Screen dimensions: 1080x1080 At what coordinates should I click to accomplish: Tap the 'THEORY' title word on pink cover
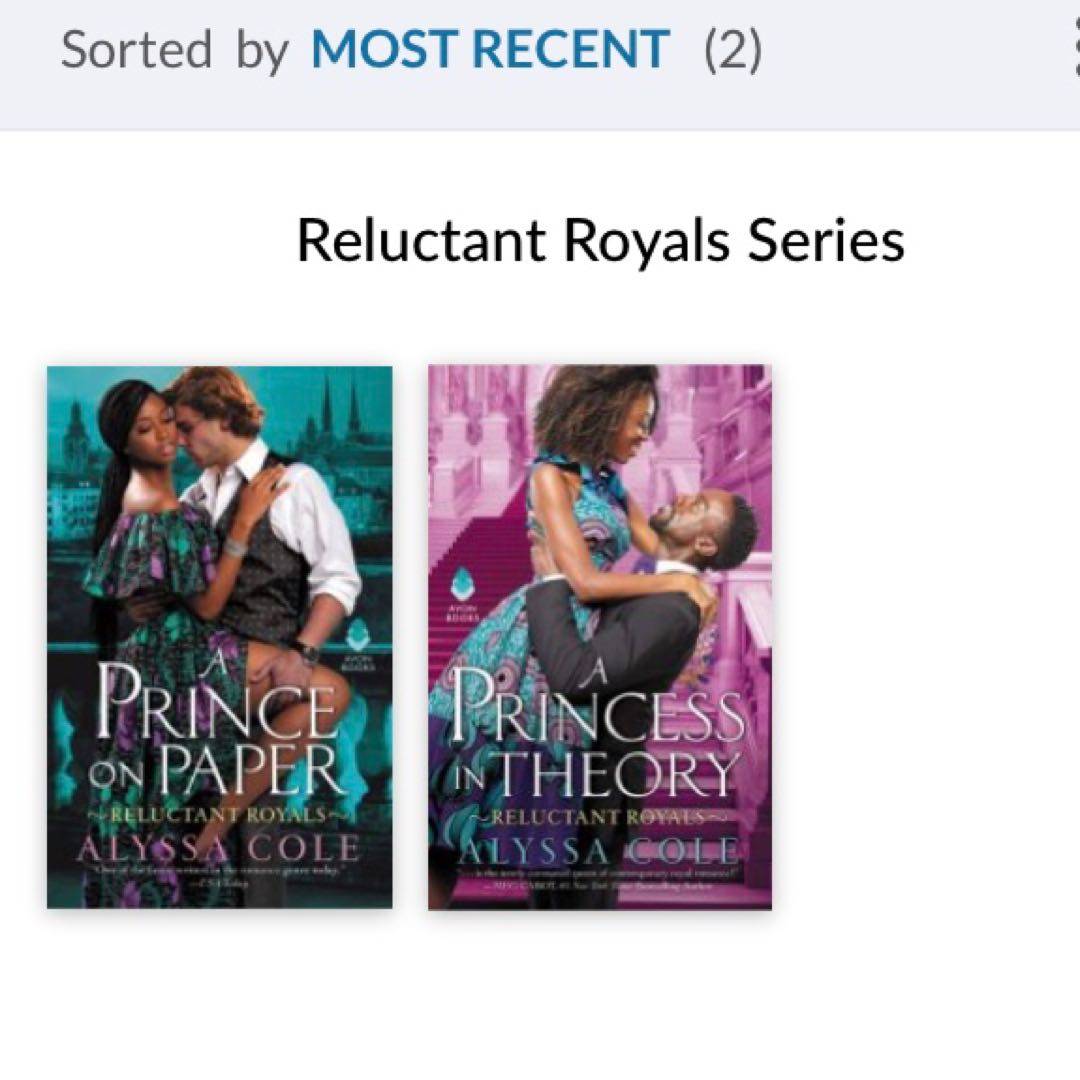click(x=614, y=774)
